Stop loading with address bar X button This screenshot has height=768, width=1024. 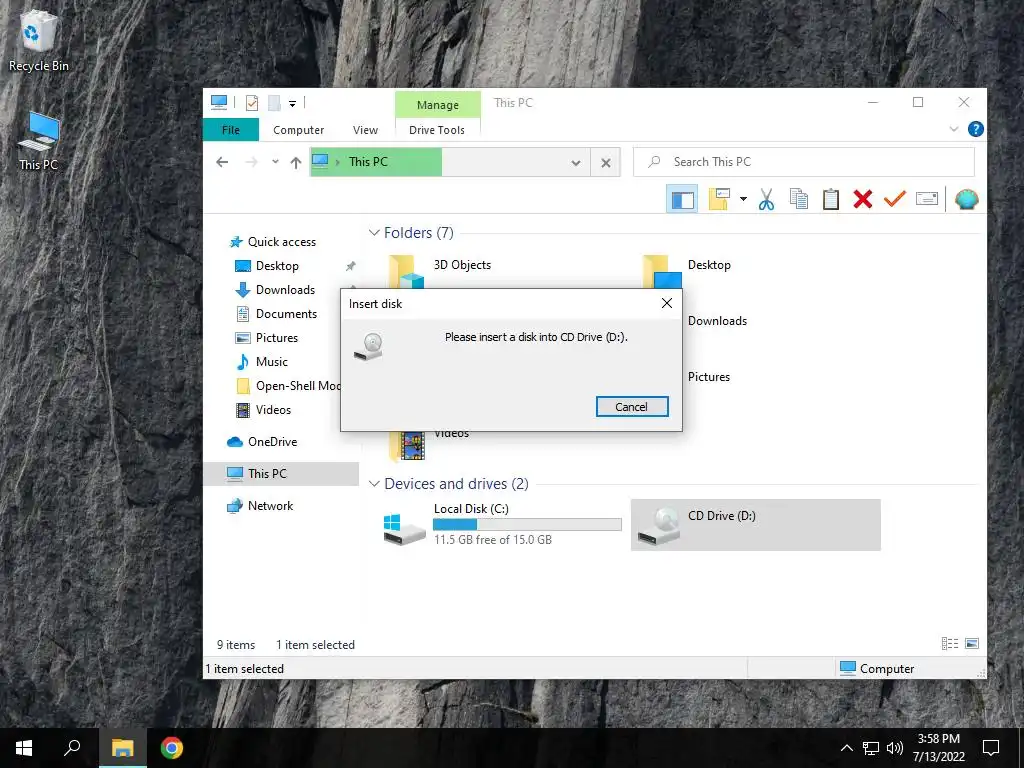[606, 163]
